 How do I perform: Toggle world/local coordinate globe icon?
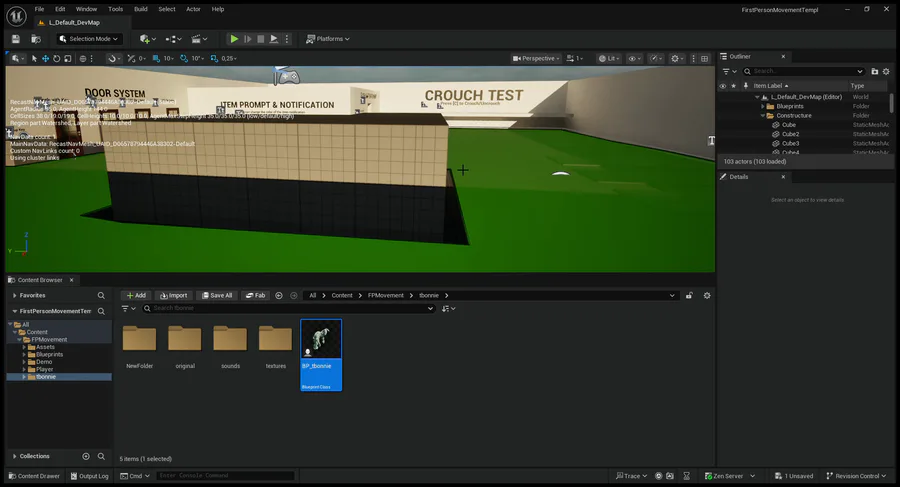click(83, 59)
